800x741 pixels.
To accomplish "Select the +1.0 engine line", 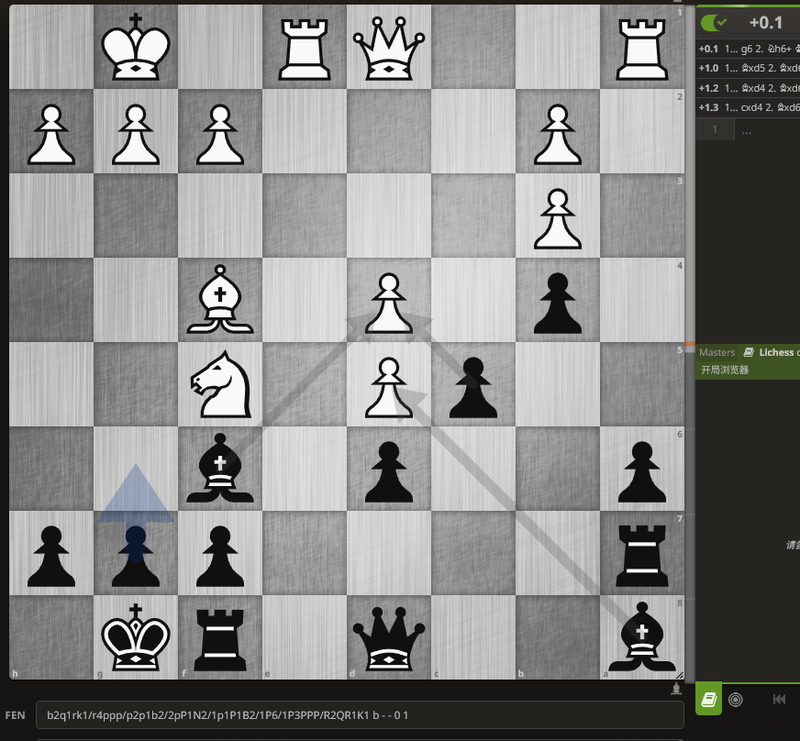I will click(x=748, y=68).
